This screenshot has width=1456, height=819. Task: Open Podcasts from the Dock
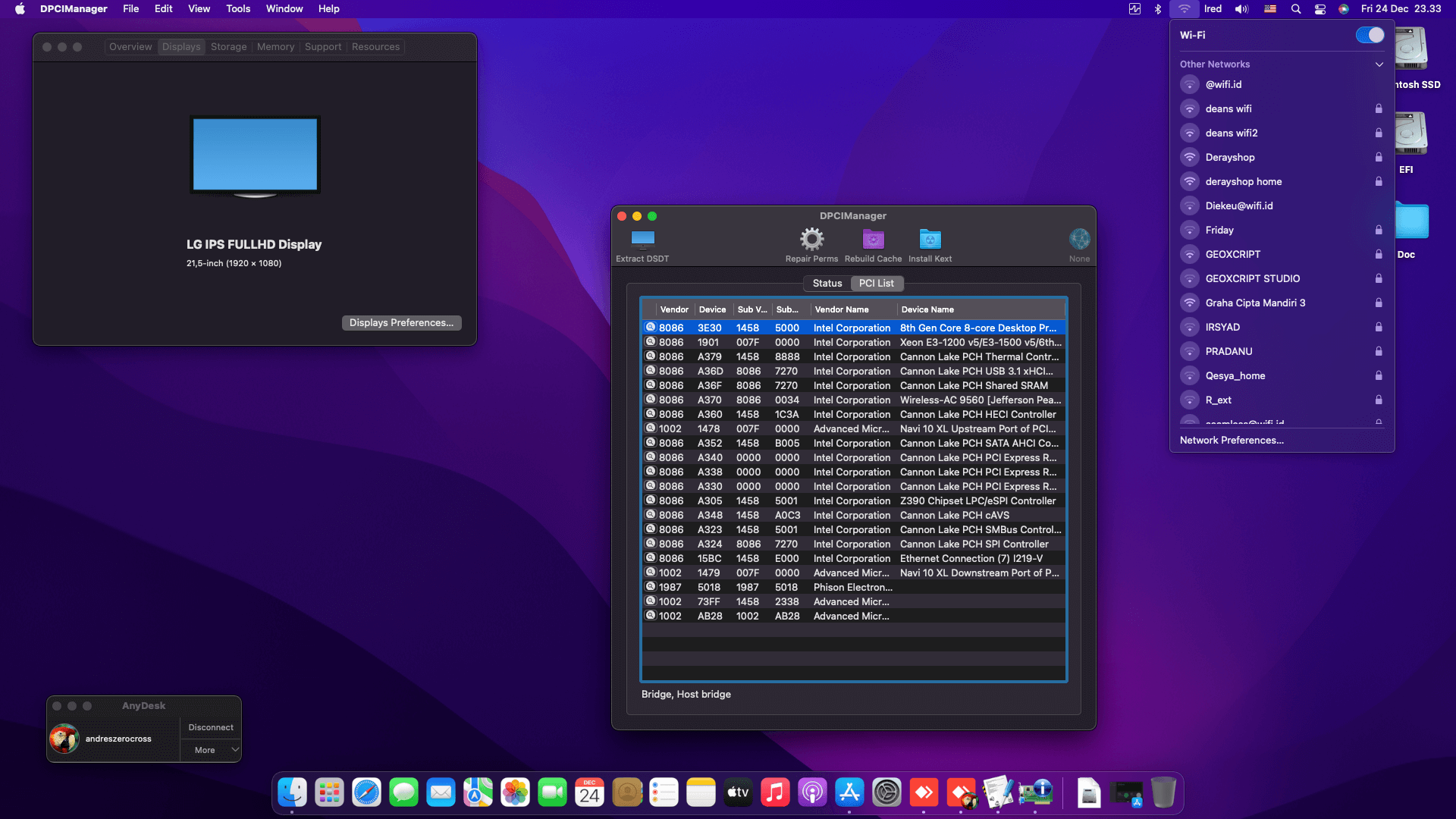click(x=812, y=792)
